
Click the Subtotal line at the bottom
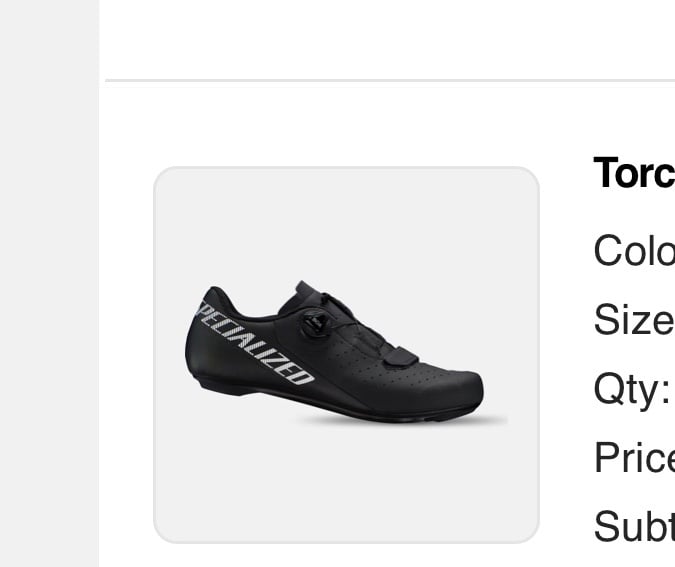pyautogui.click(x=634, y=526)
